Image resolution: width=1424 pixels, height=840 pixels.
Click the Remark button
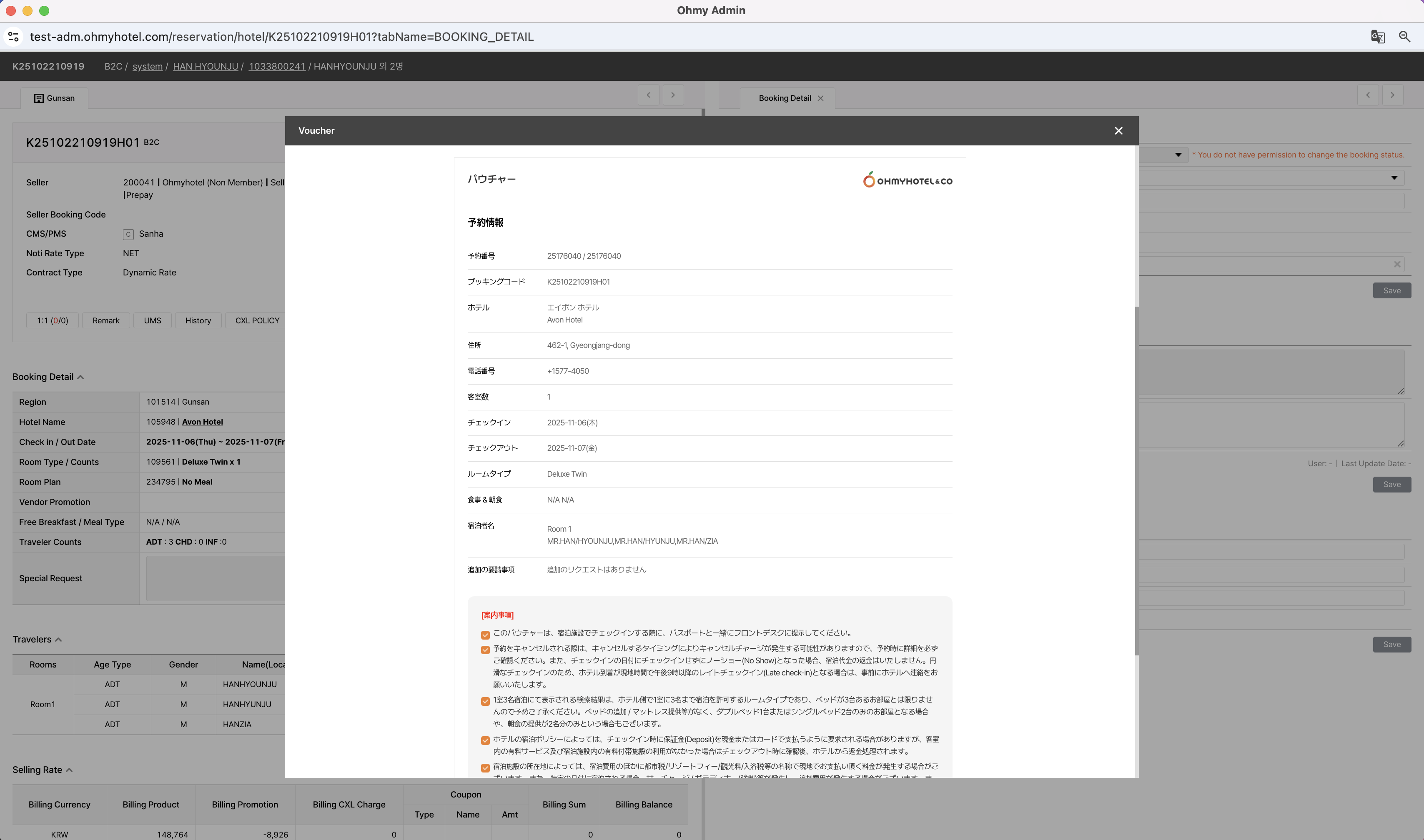coord(106,320)
